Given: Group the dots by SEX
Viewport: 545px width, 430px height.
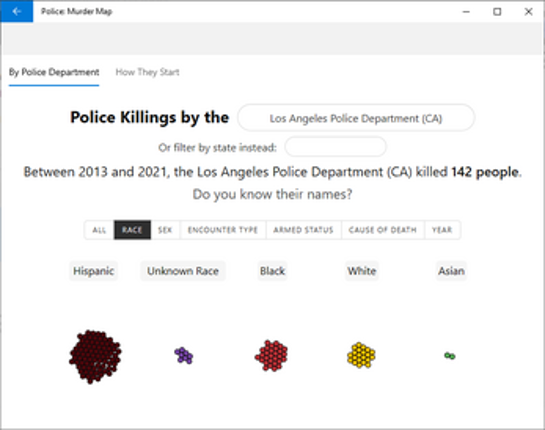Looking at the screenshot, I should [x=165, y=230].
